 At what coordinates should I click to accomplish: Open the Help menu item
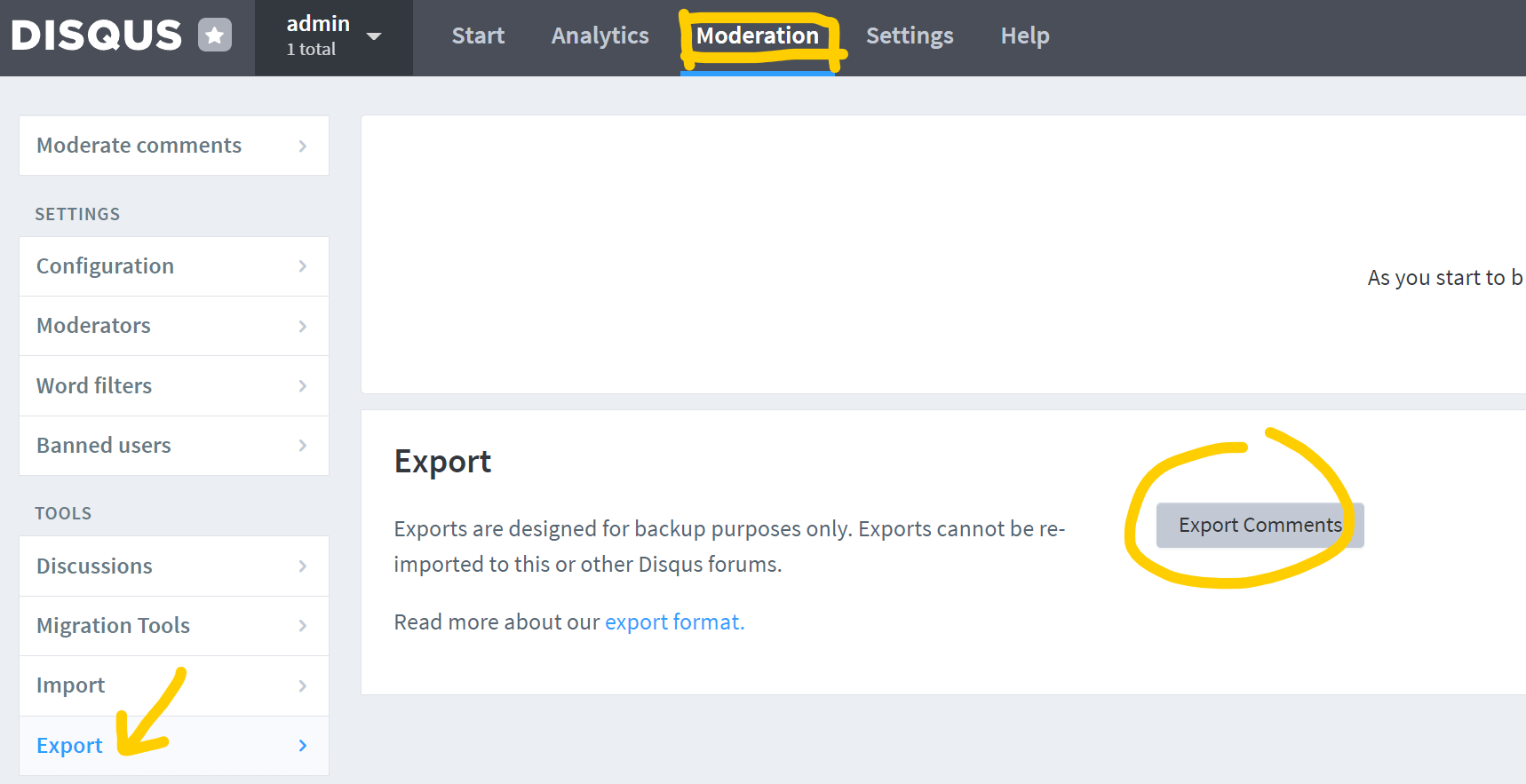(1025, 36)
